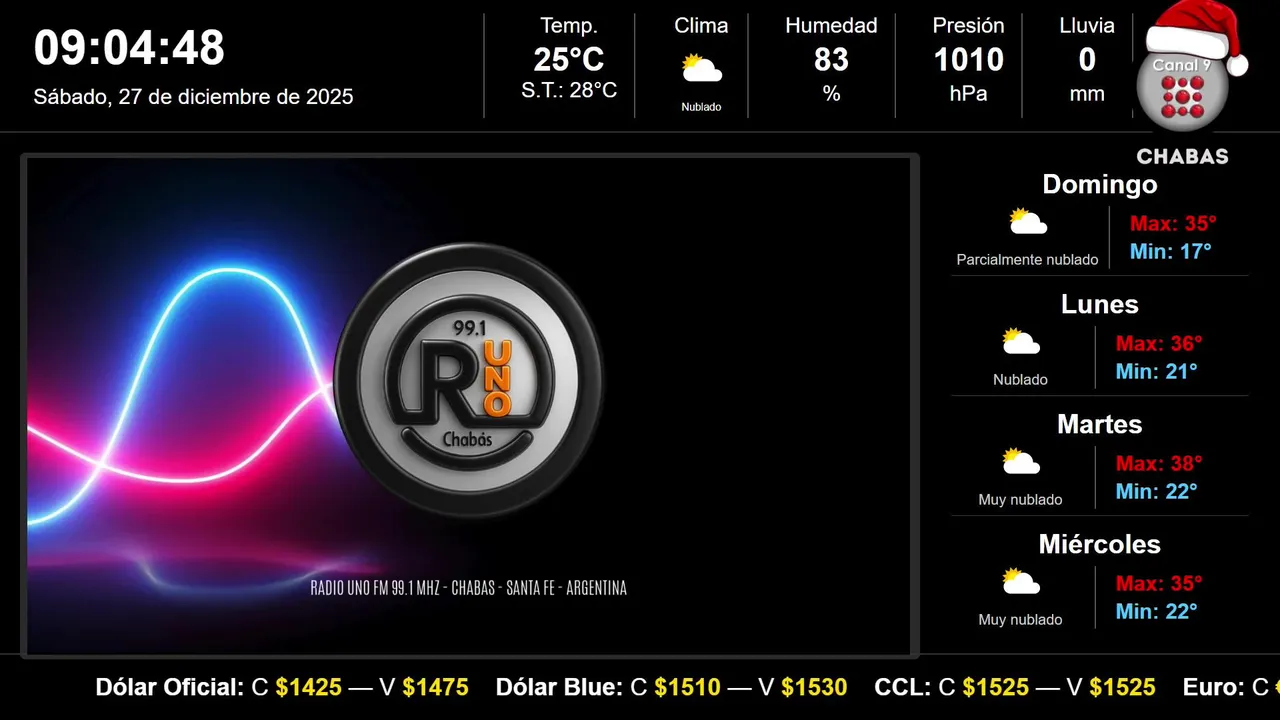Click the hPa unit text

point(968,94)
